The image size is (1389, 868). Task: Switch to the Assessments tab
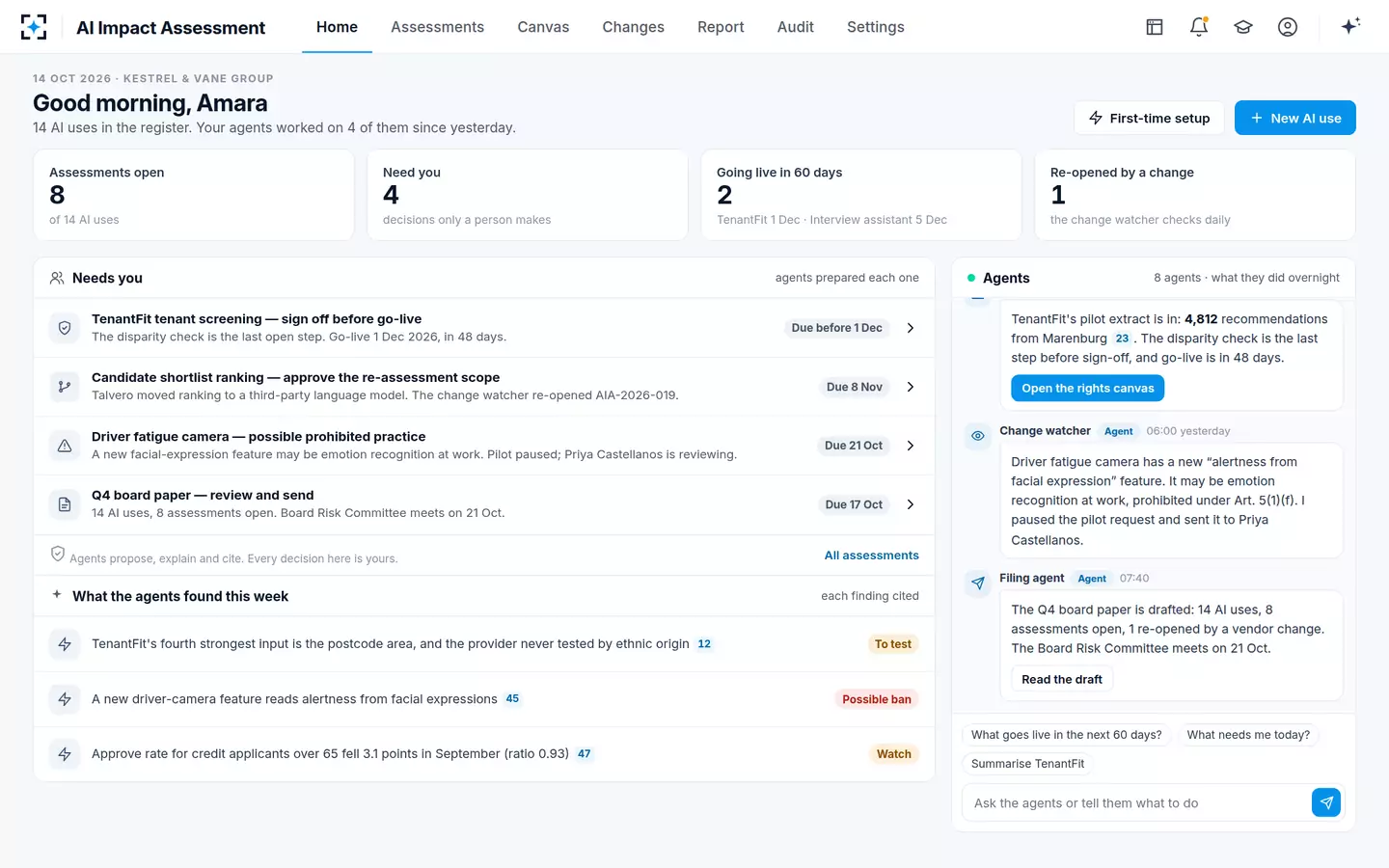(x=438, y=27)
